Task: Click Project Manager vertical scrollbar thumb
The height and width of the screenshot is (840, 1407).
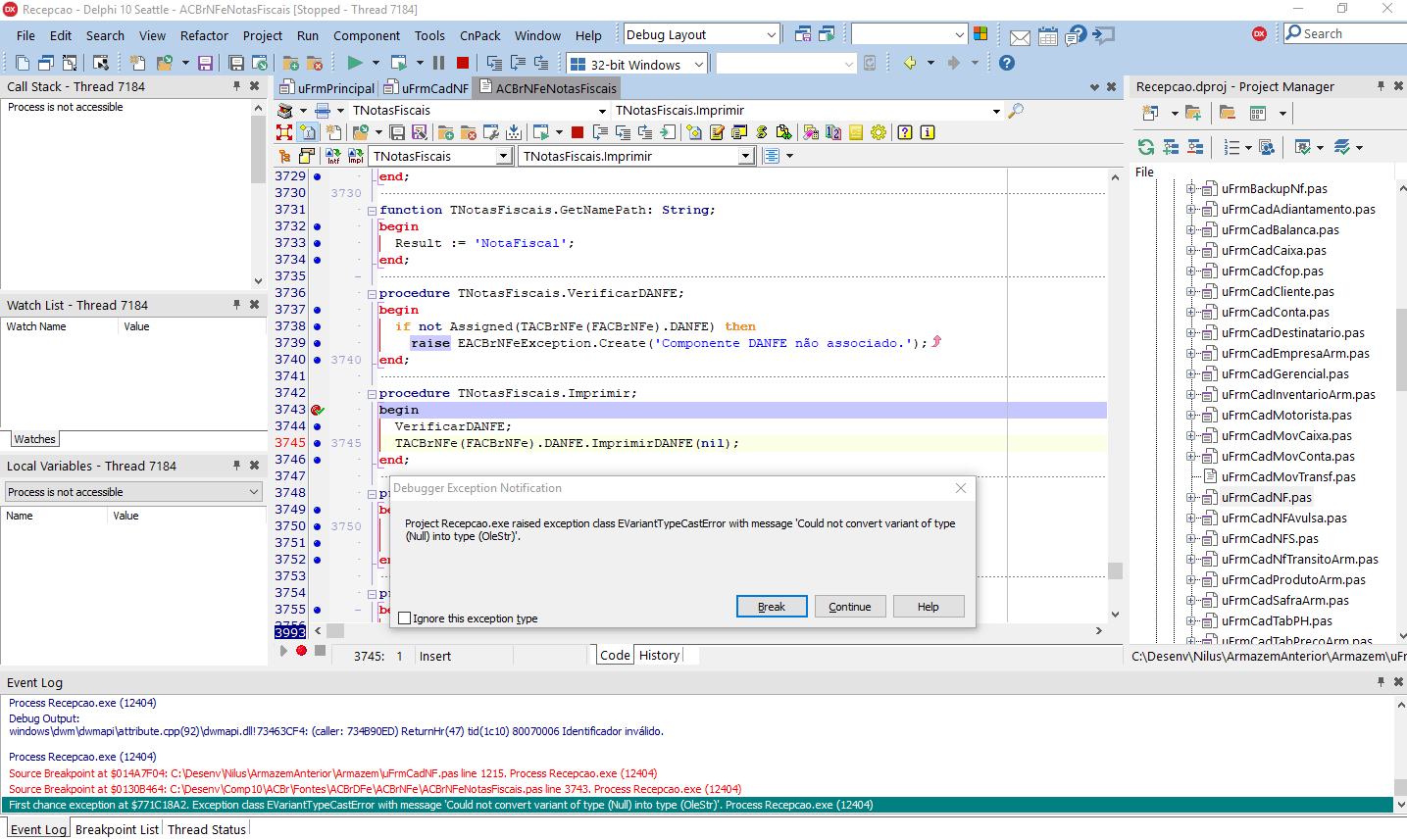Action: 1401,351
